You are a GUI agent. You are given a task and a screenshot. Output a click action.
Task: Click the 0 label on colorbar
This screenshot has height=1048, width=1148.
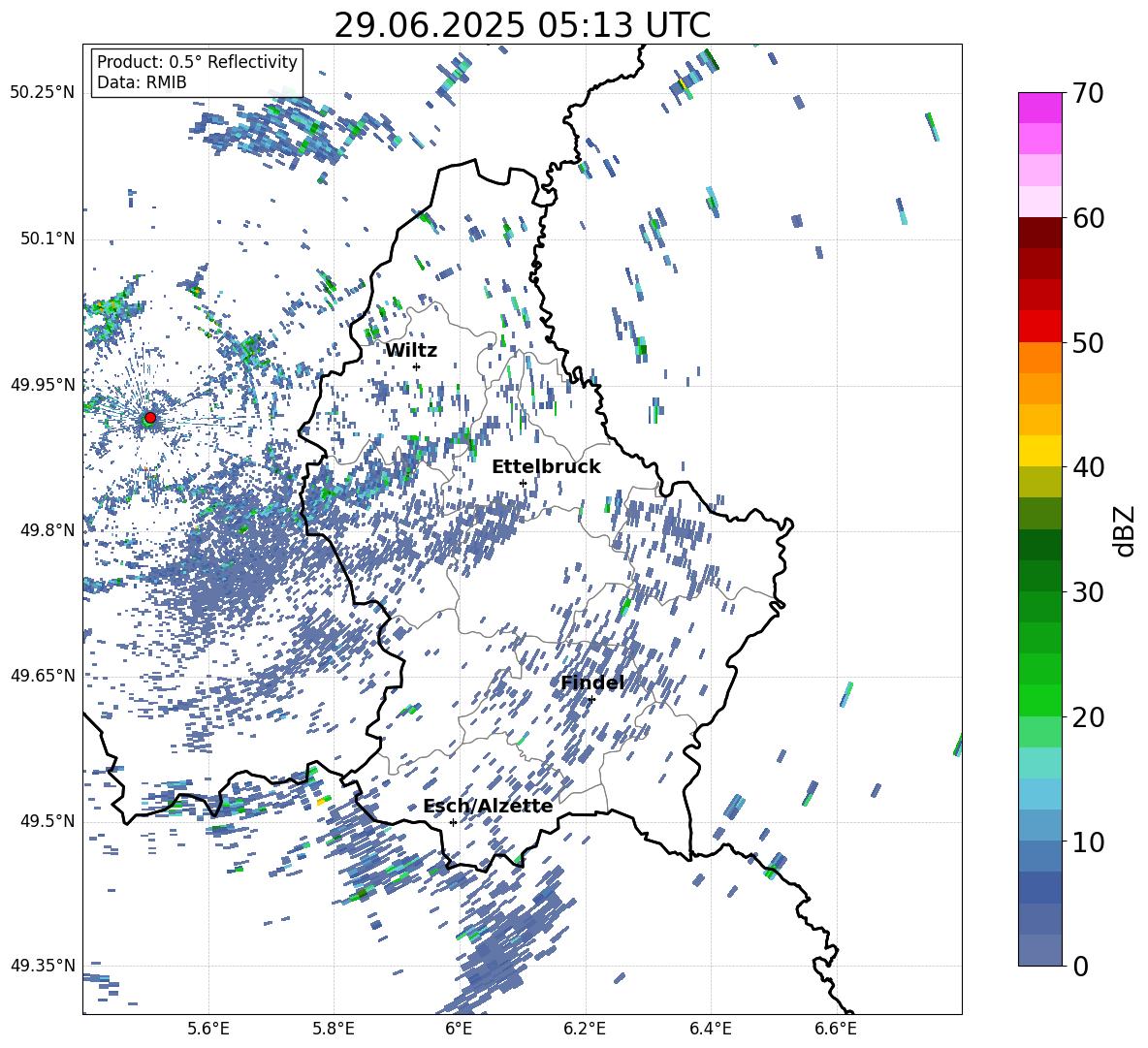(x=1080, y=967)
